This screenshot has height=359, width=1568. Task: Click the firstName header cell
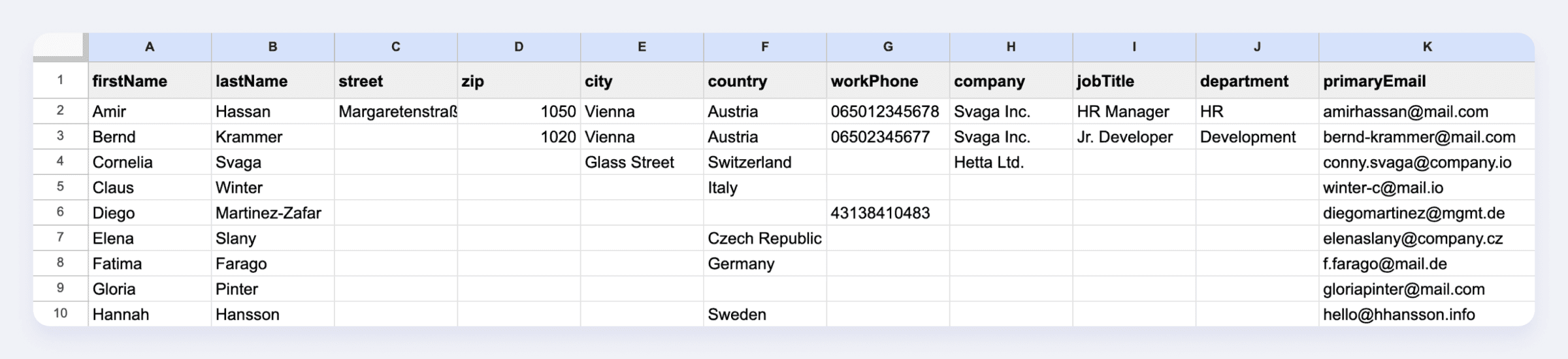pyautogui.click(x=150, y=81)
